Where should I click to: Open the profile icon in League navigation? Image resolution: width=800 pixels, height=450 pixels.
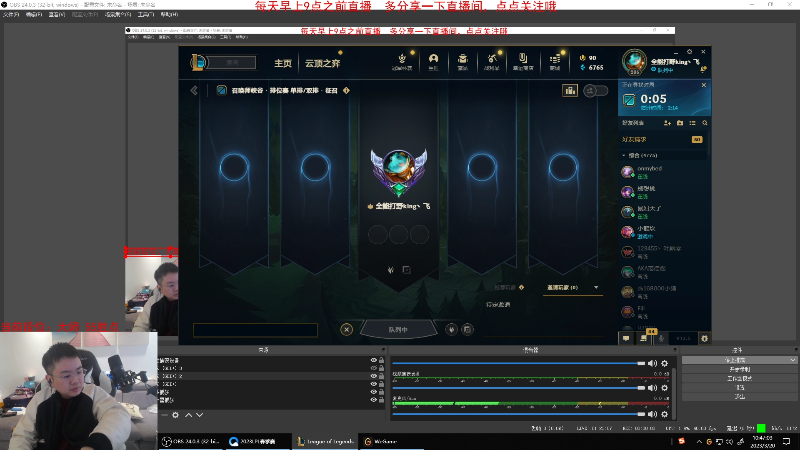433,61
